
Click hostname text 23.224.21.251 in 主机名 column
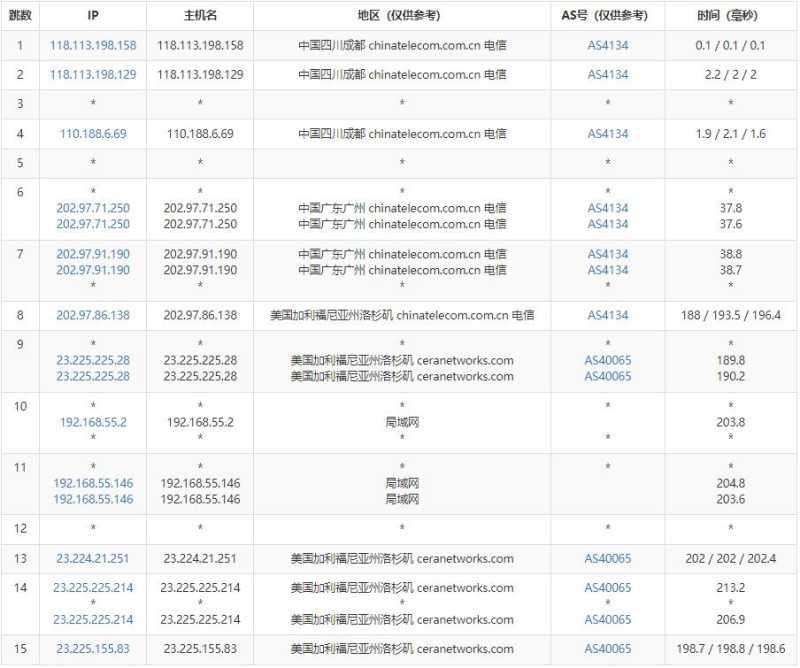click(200, 559)
